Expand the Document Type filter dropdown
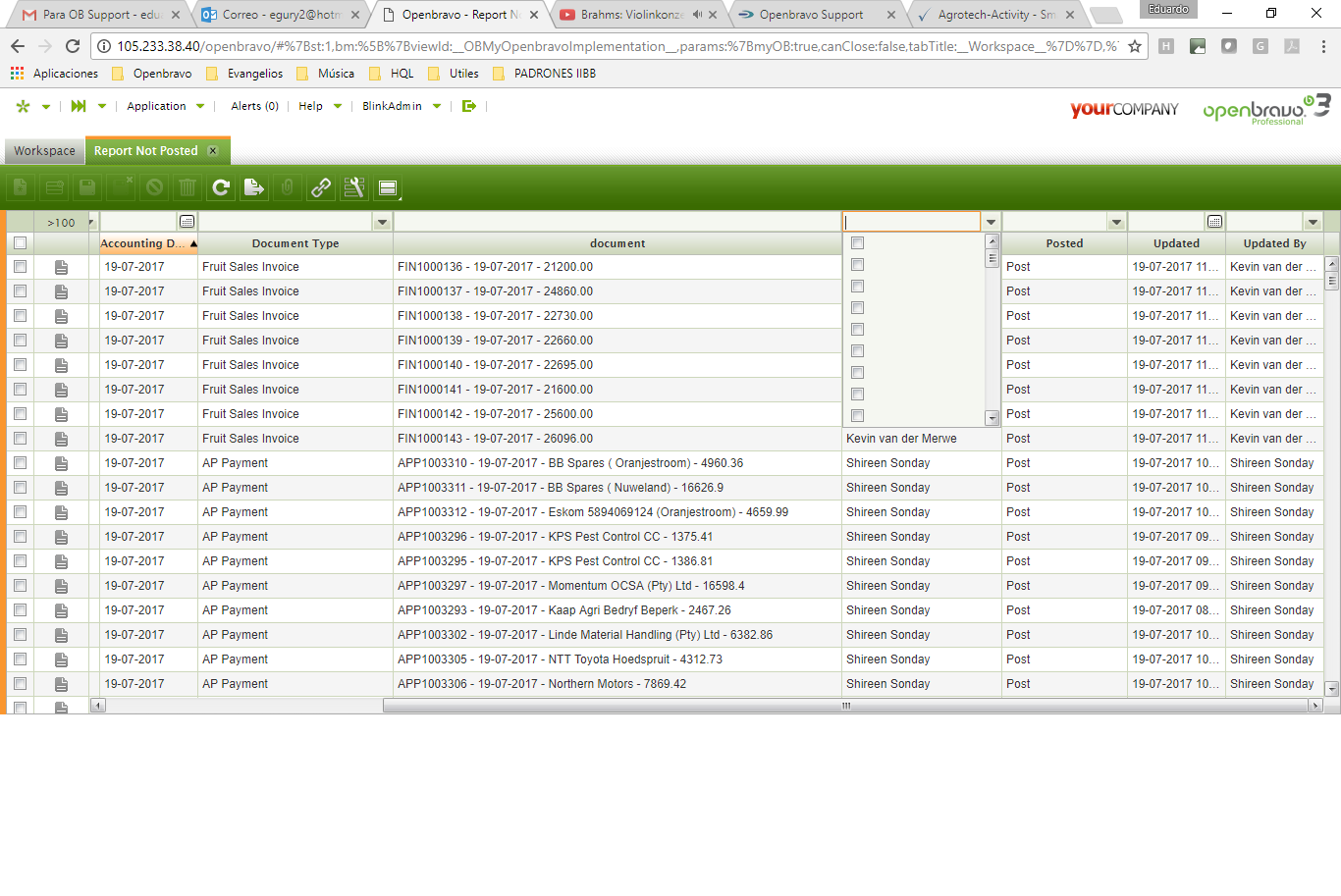Screen dimensions: 1341x896 [383, 222]
